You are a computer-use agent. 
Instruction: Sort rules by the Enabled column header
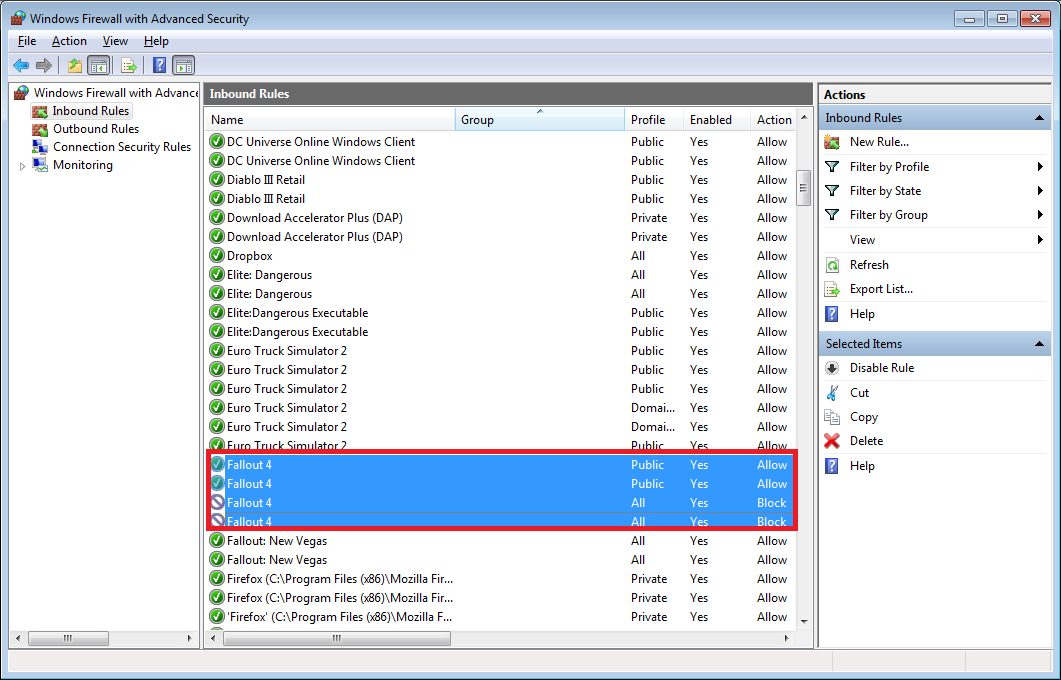pos(717,120)
